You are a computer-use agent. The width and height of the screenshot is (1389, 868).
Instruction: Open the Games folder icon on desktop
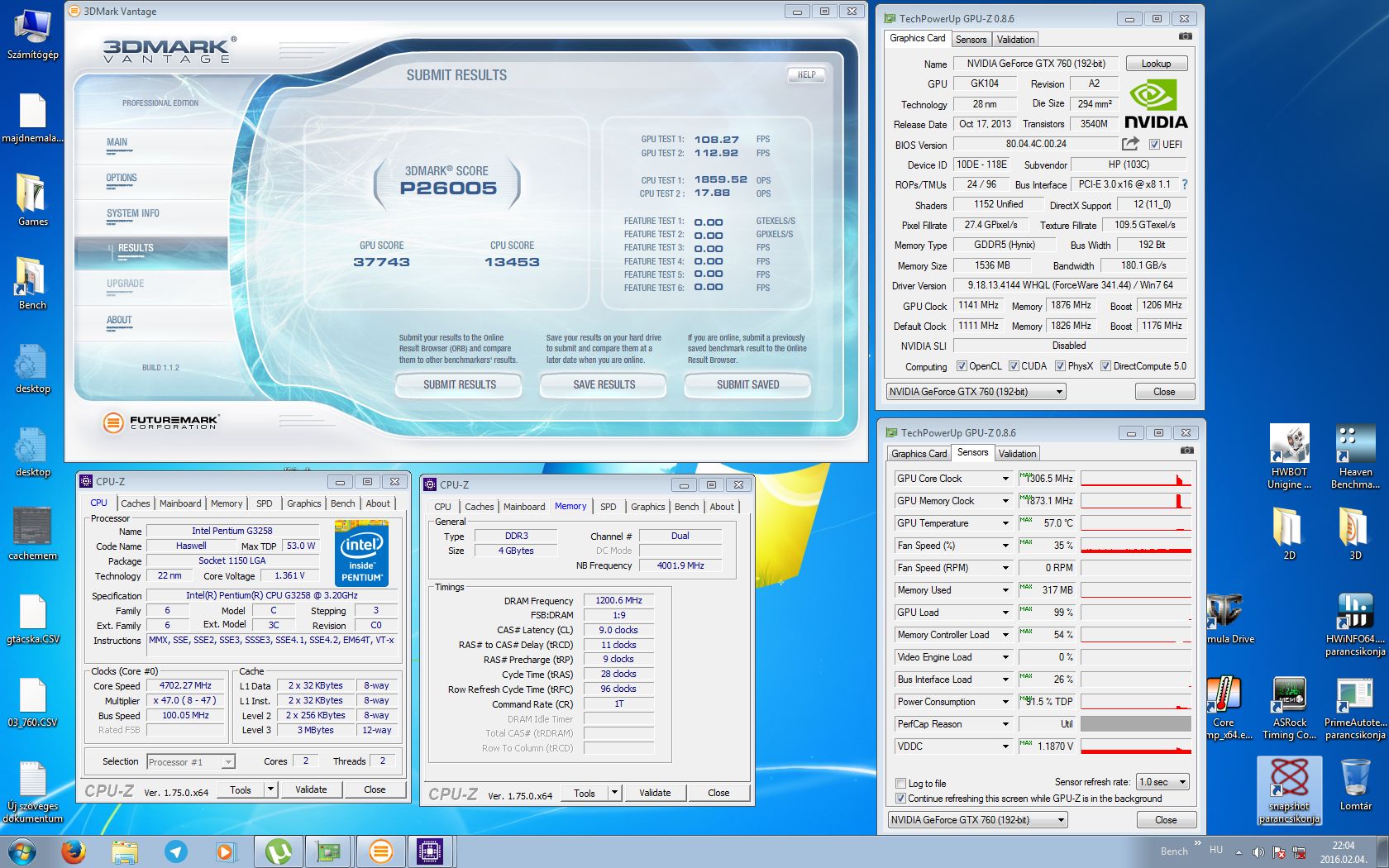(x=32, y=199)
